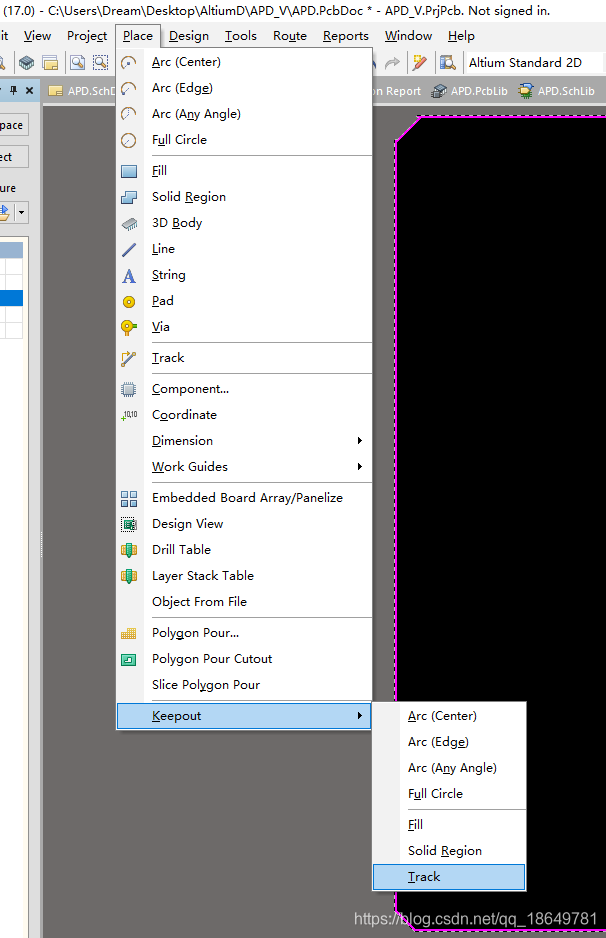The image size is (606, 938).
Task: Click the highlighted blue row in panel list
Action: 11,298
